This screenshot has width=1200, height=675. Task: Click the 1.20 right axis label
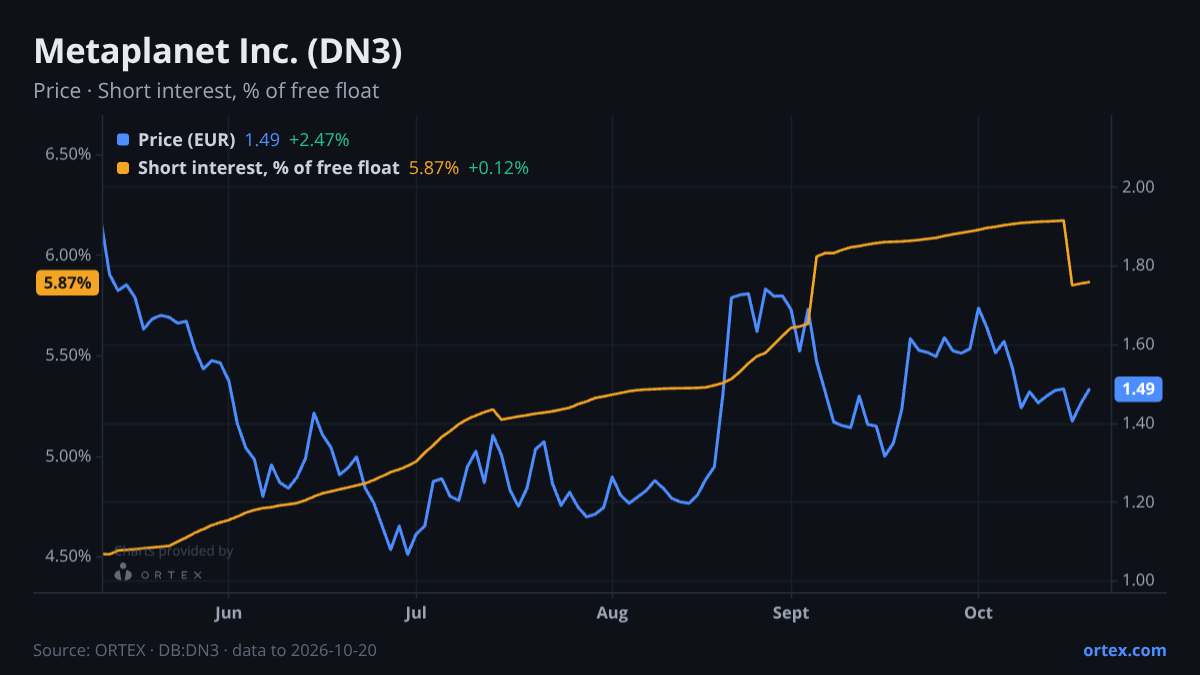(x=1138, y=502)
